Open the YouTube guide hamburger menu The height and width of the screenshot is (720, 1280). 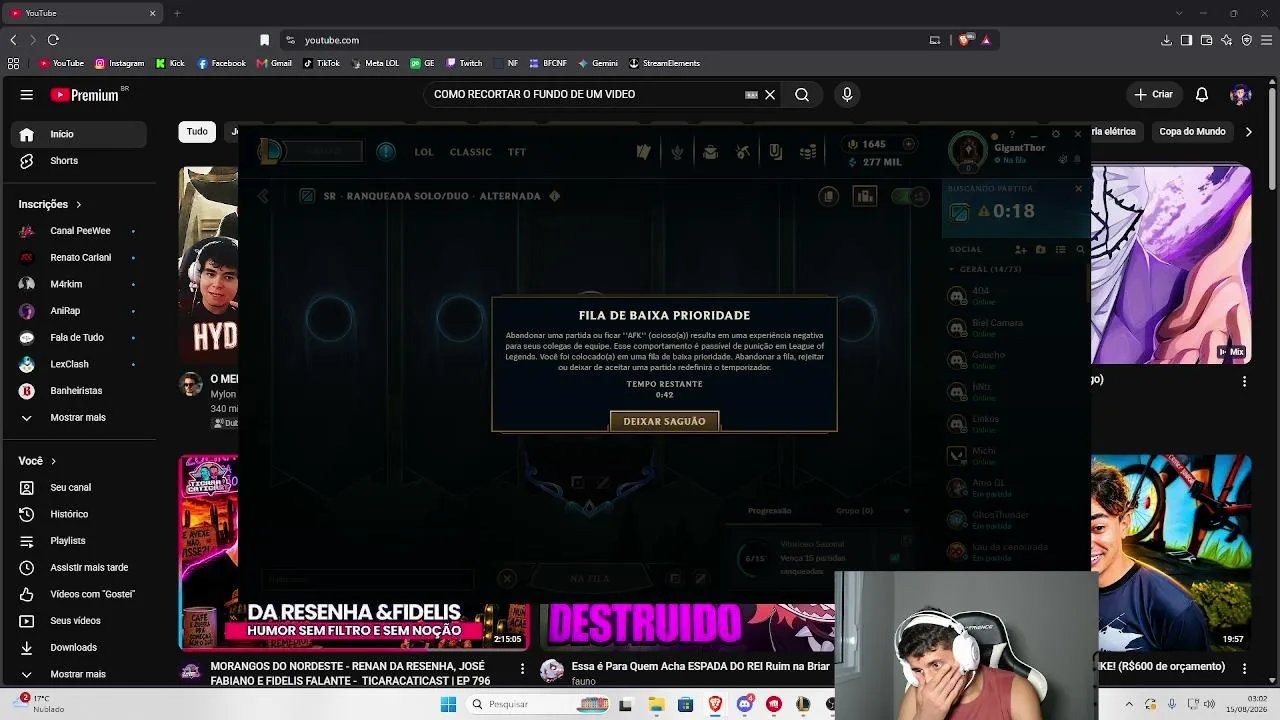(27, 95)
